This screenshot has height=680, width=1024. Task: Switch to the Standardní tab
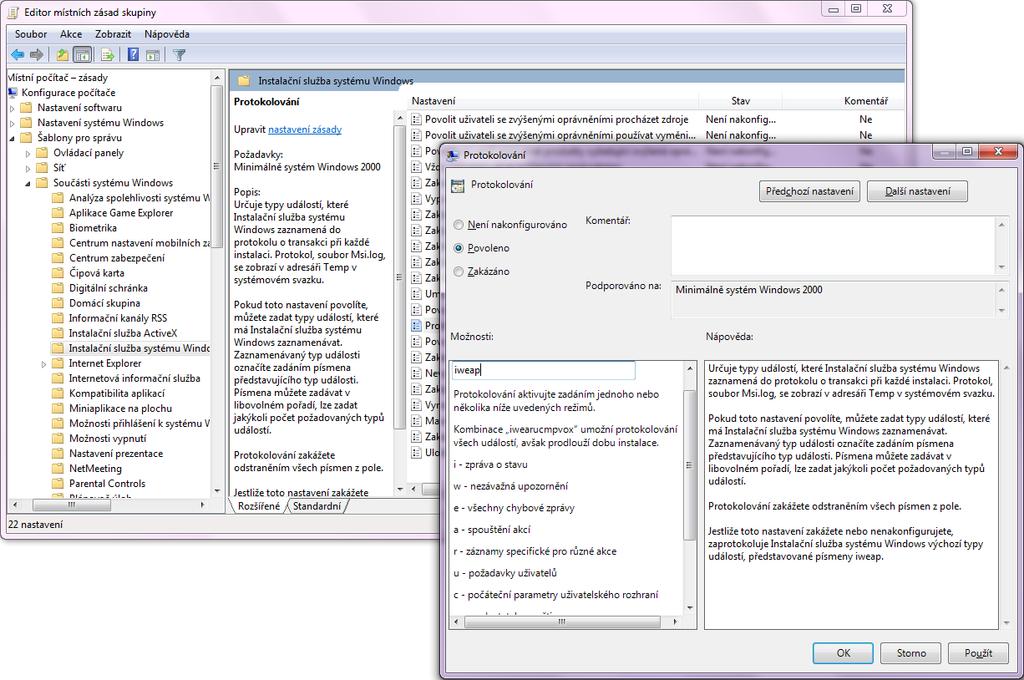point(317,506)
